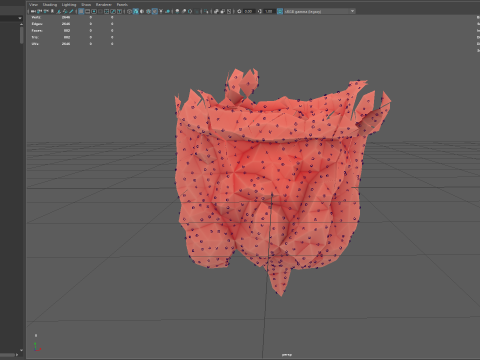Click the Gamma value field
The image size is (480, 360).
[x=269, y=11]
